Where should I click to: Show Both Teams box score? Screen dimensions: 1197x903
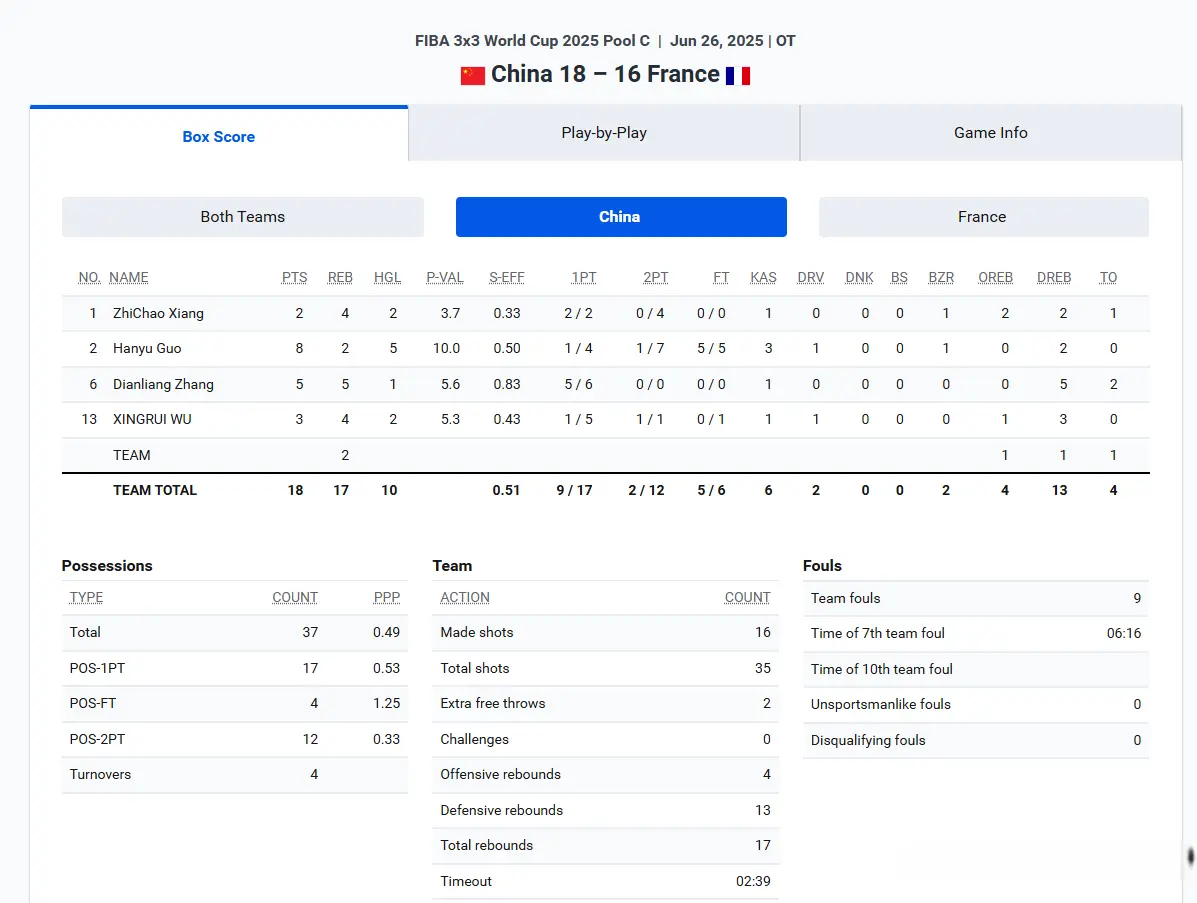tap(242, 217)
